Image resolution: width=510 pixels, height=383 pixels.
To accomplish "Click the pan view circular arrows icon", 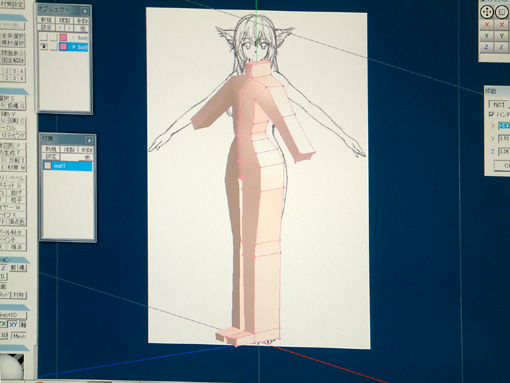I will point(487,13).
